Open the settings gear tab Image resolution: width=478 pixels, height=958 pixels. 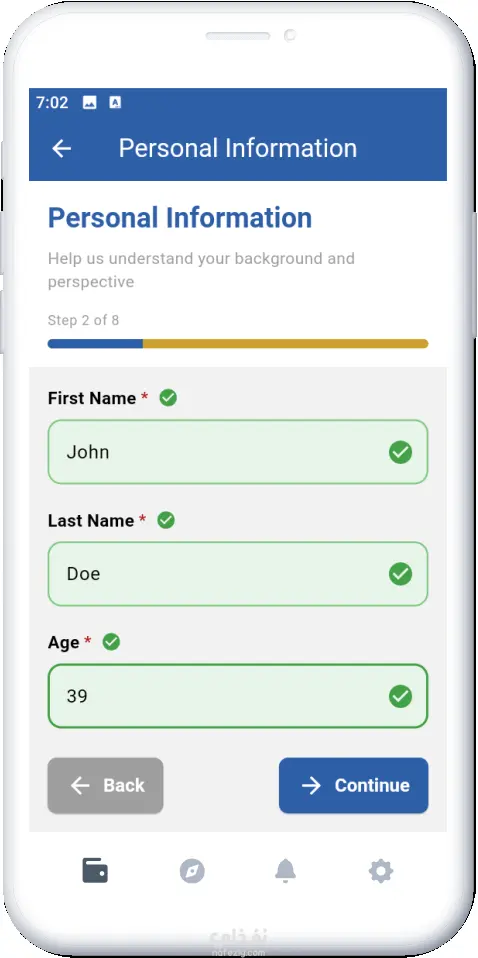pos(380,871)
